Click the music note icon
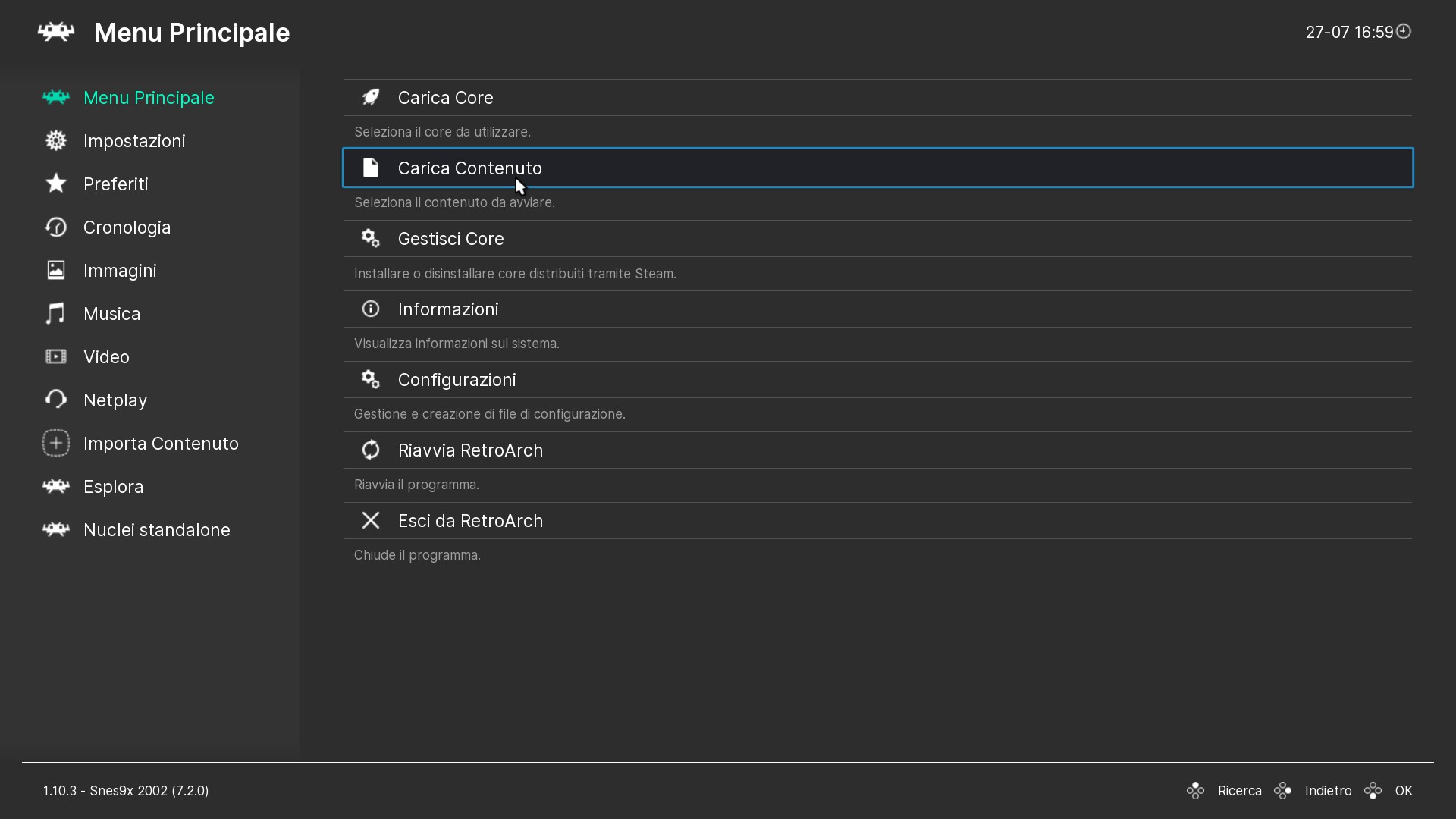 (55, 314)
